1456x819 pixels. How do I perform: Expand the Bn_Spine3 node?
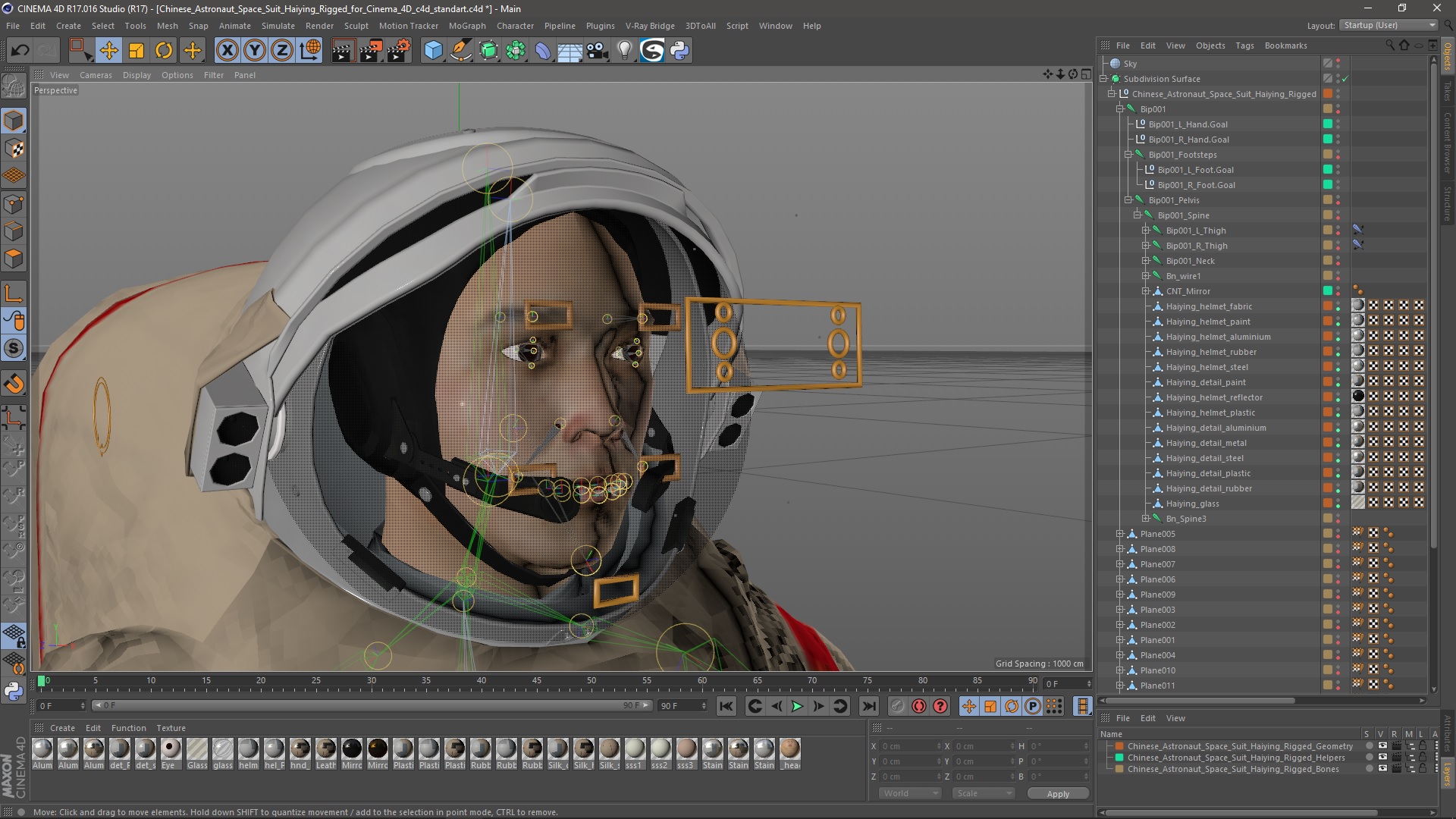coord(1146,519)
